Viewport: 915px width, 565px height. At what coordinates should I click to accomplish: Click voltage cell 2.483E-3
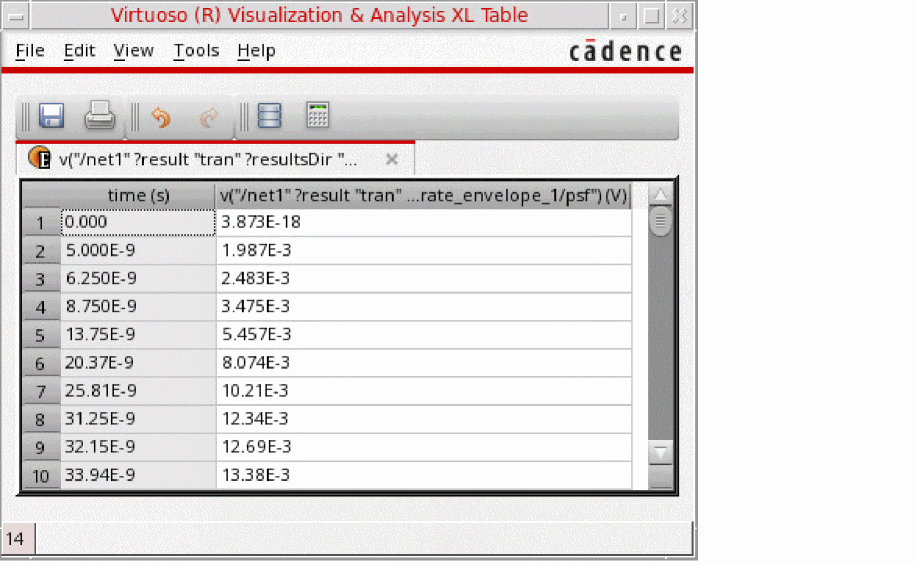(424, 279)
